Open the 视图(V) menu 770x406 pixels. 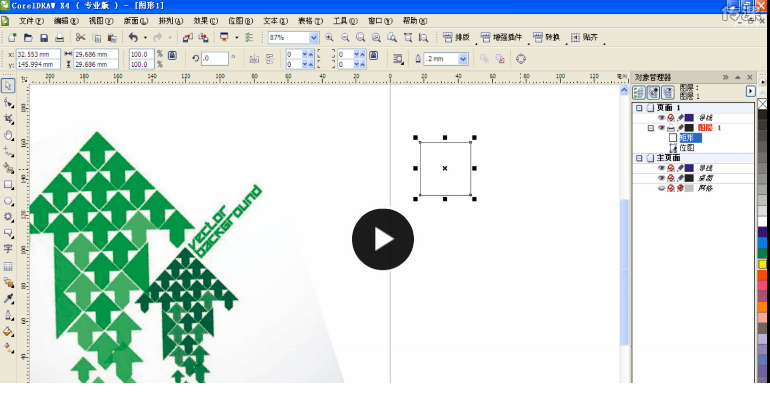tap(101, 21)
